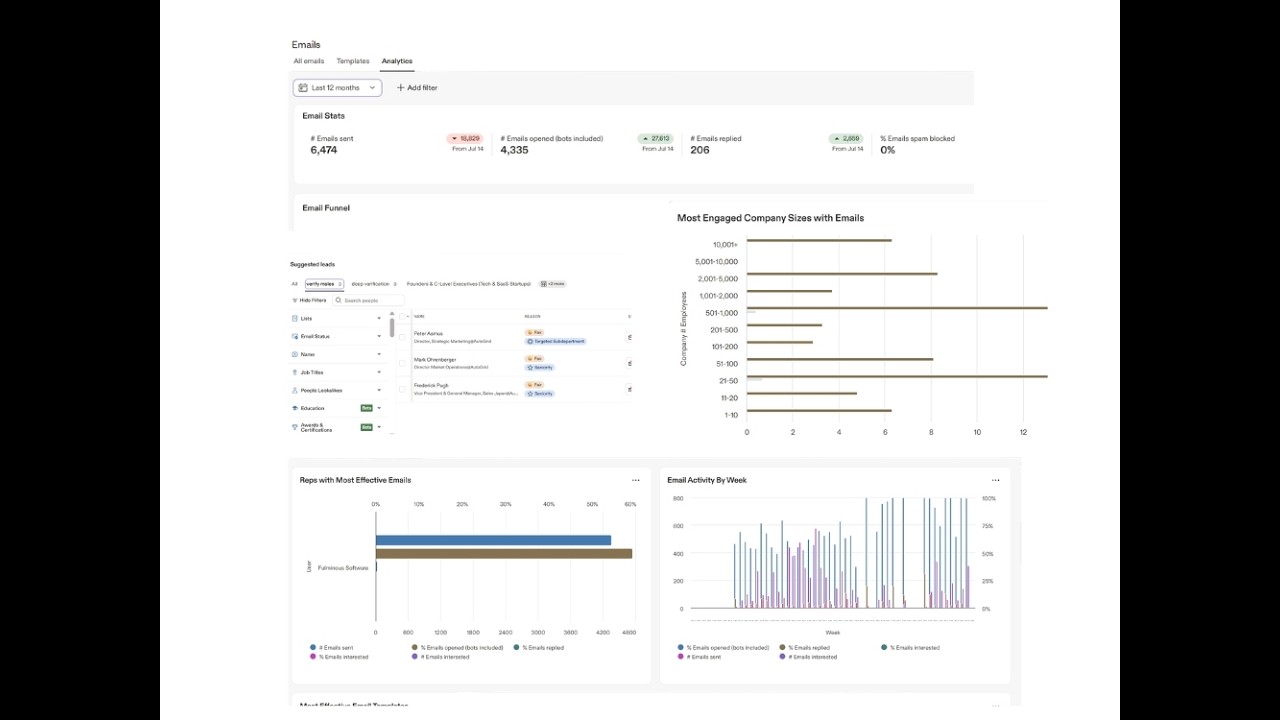Switch to the Templates tab

pyautogui.click(x=353, y=61)
